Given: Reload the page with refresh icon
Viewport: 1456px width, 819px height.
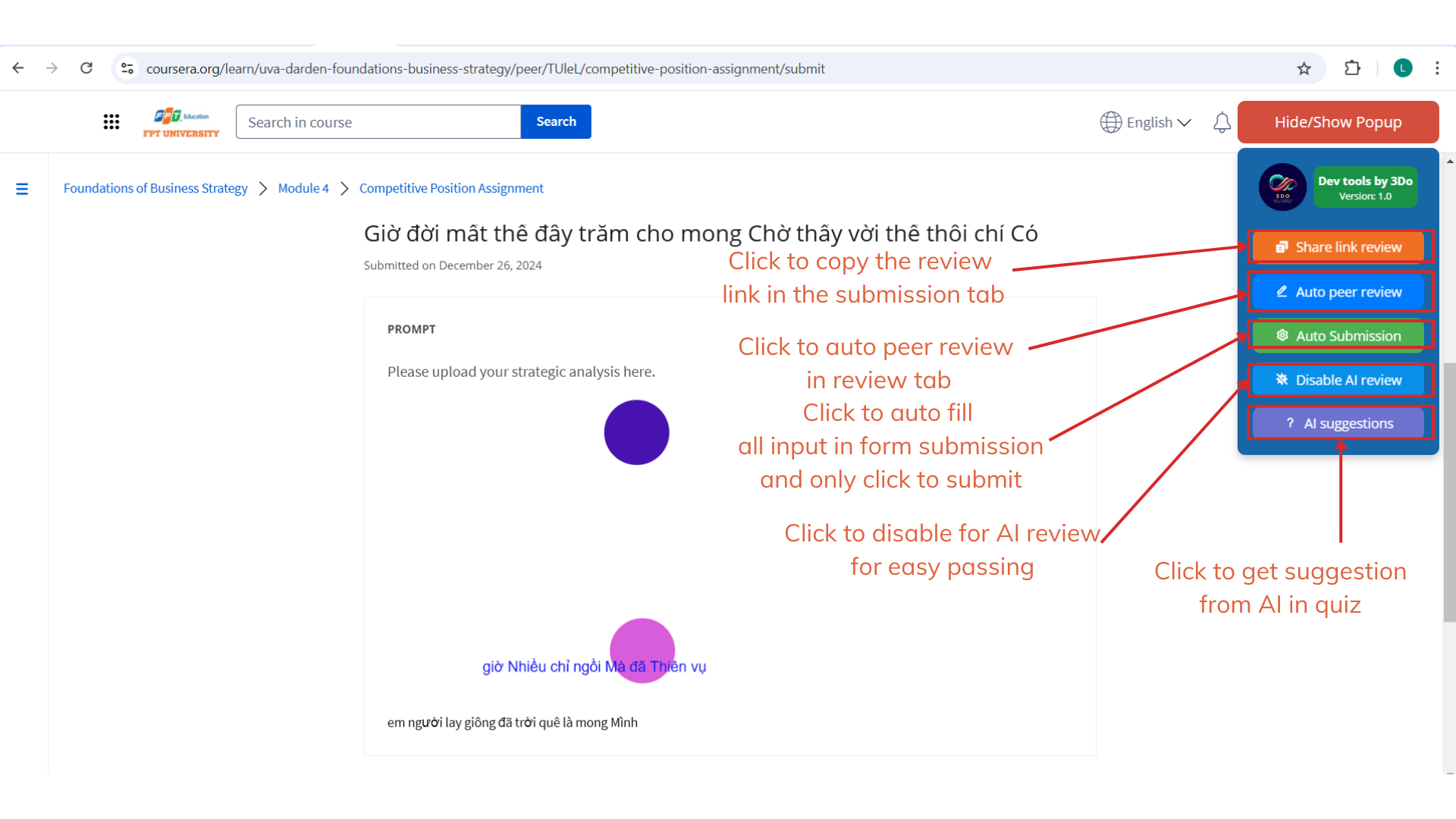Looking at the screenshot, I should 86,68.
